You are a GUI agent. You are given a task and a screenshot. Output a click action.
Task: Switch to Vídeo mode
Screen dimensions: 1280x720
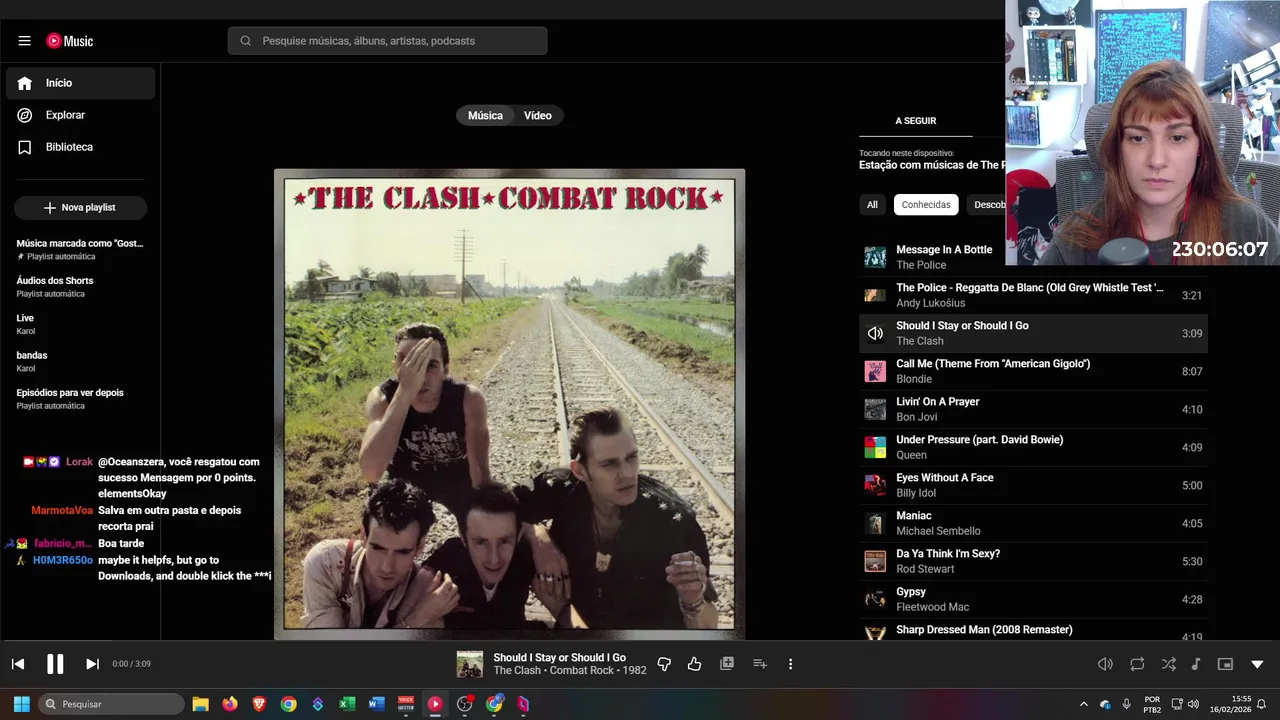538,115
